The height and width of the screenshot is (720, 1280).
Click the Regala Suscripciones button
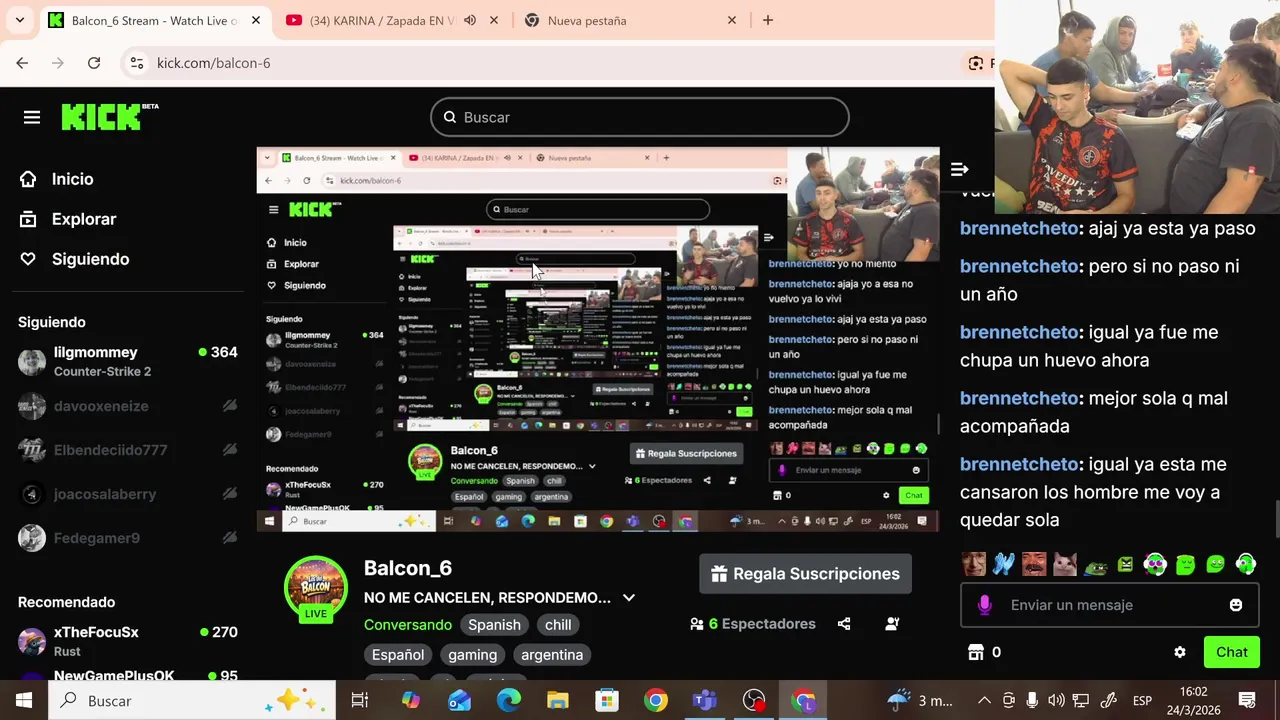805,574
